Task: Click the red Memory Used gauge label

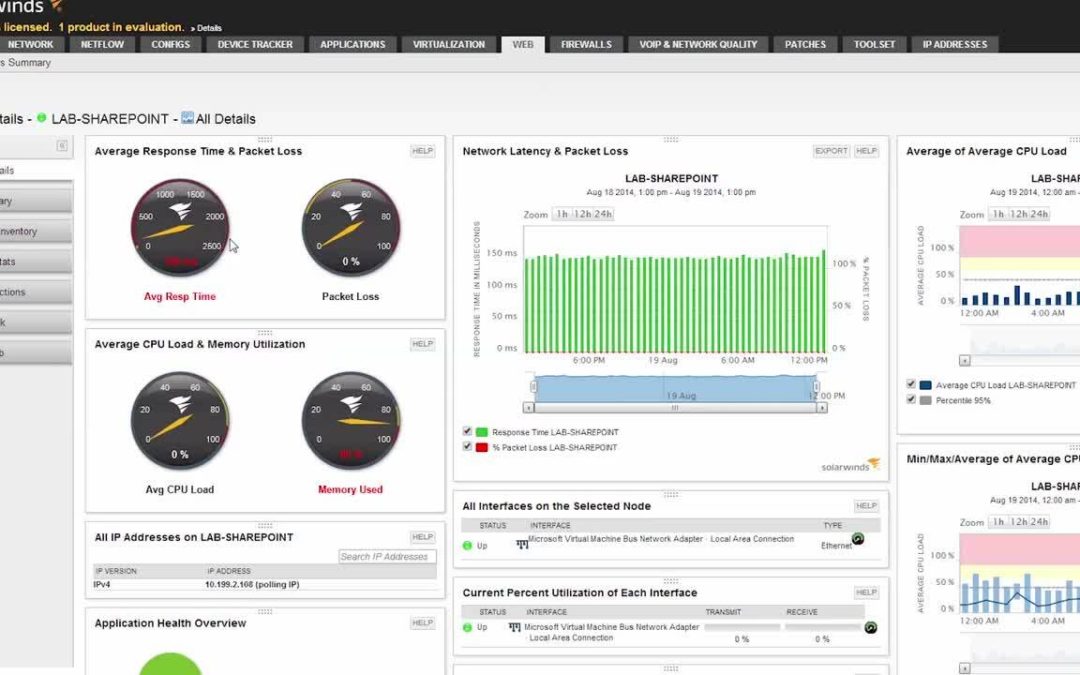Action: click(x=351, y=489)
